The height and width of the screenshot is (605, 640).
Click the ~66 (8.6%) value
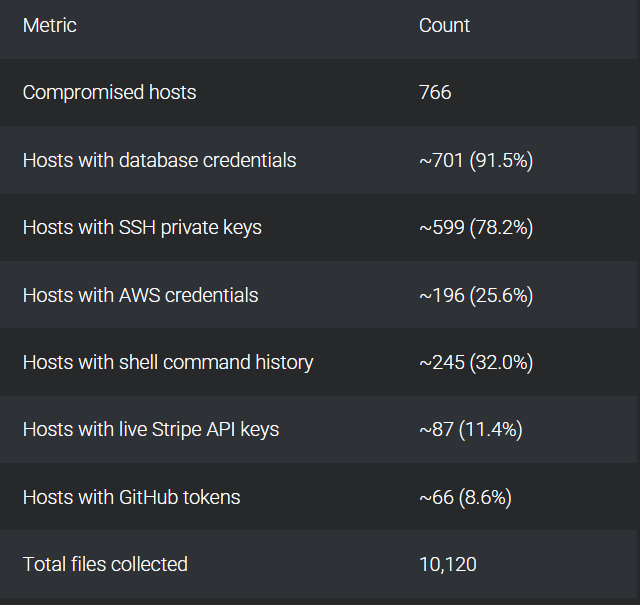pos(465,497)
